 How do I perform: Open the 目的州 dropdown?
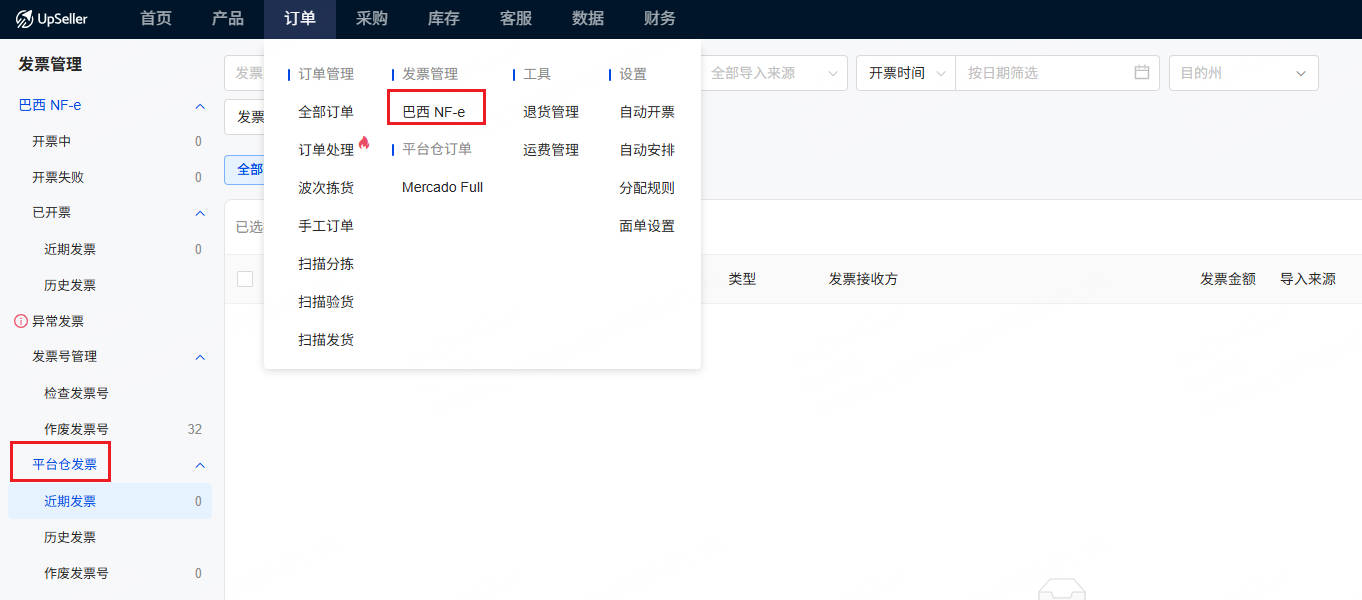click(1243, 73)
